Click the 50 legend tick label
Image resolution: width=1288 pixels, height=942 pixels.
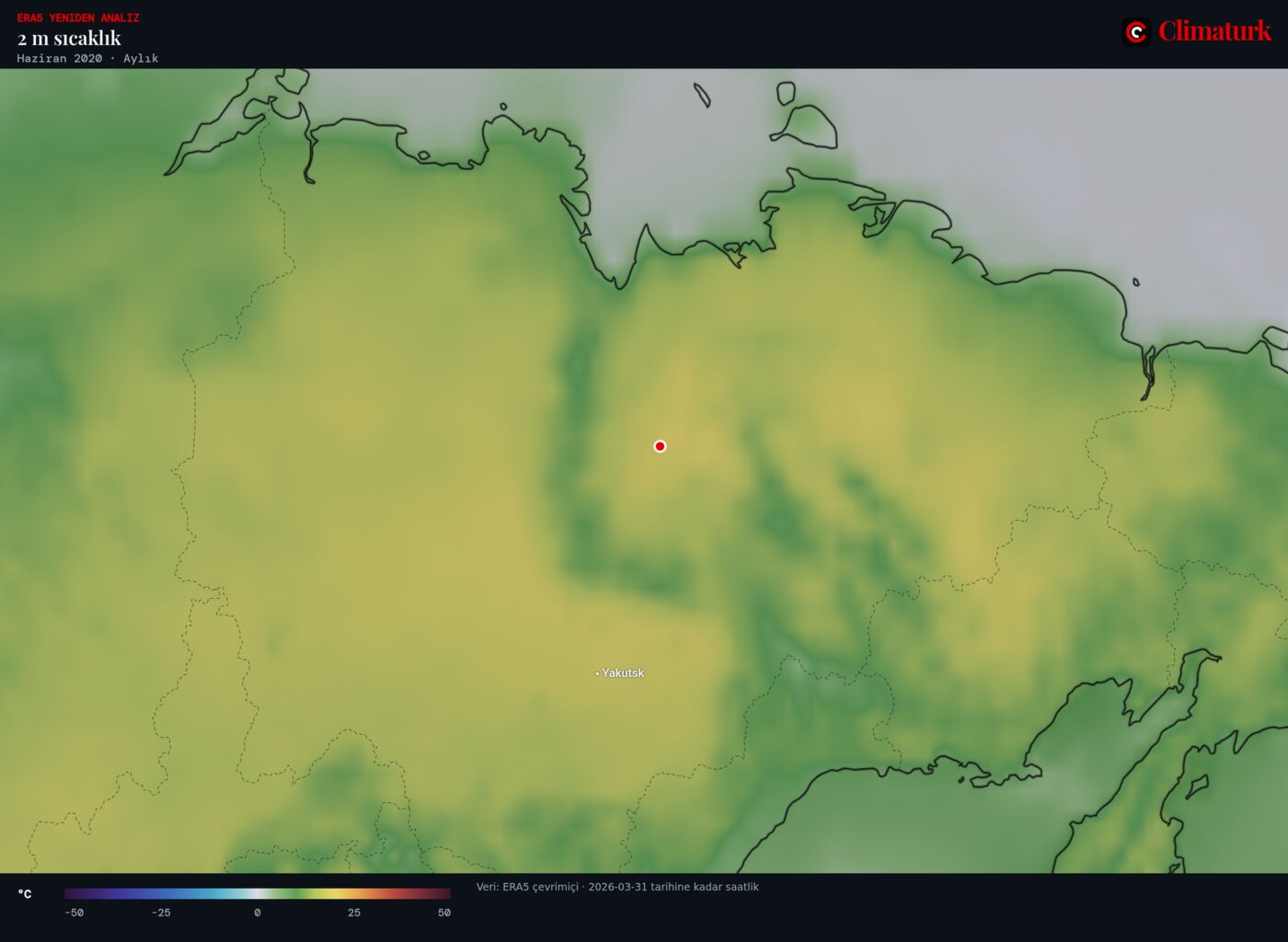tap(444, 913)
